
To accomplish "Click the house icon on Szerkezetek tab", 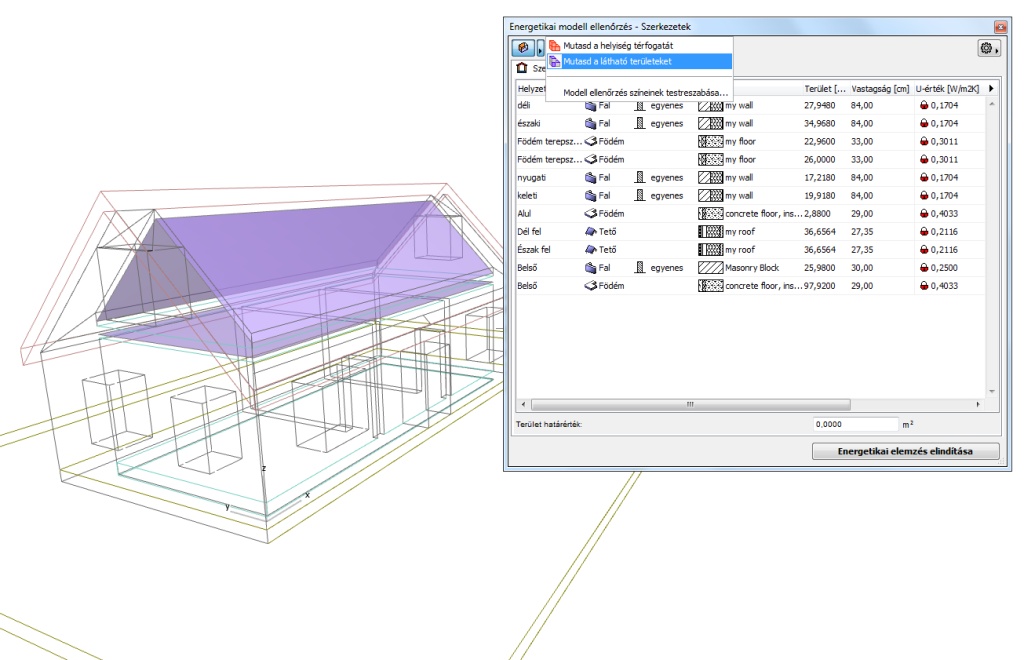I will [521, 68].
